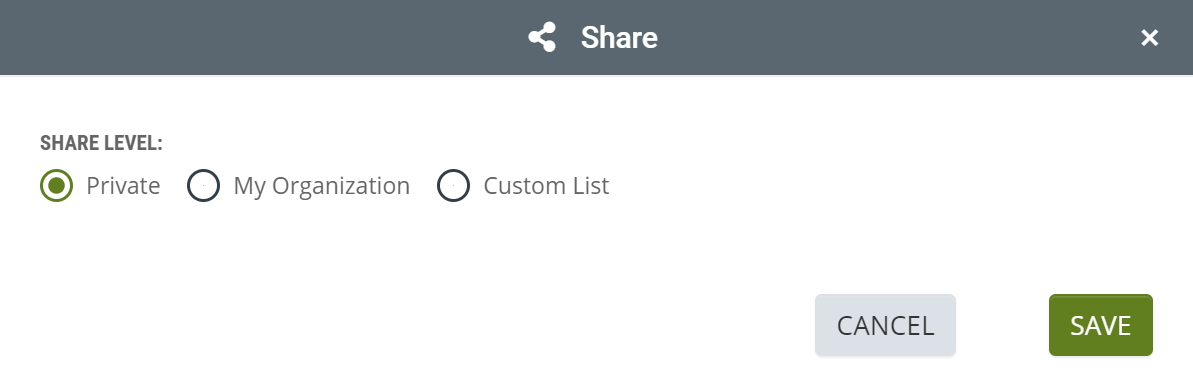Click the My Organization label text
The image size is (1193, 383).
click(x=321, y=186)
